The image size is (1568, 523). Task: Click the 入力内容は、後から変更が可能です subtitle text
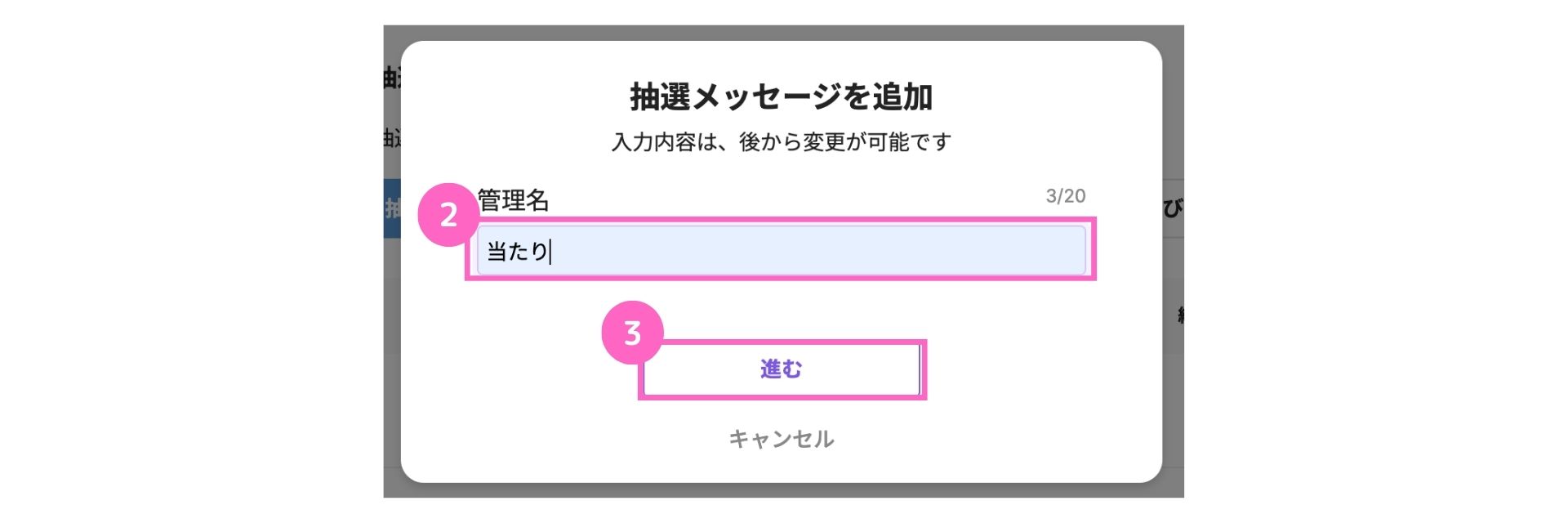(x=782, y=142)
